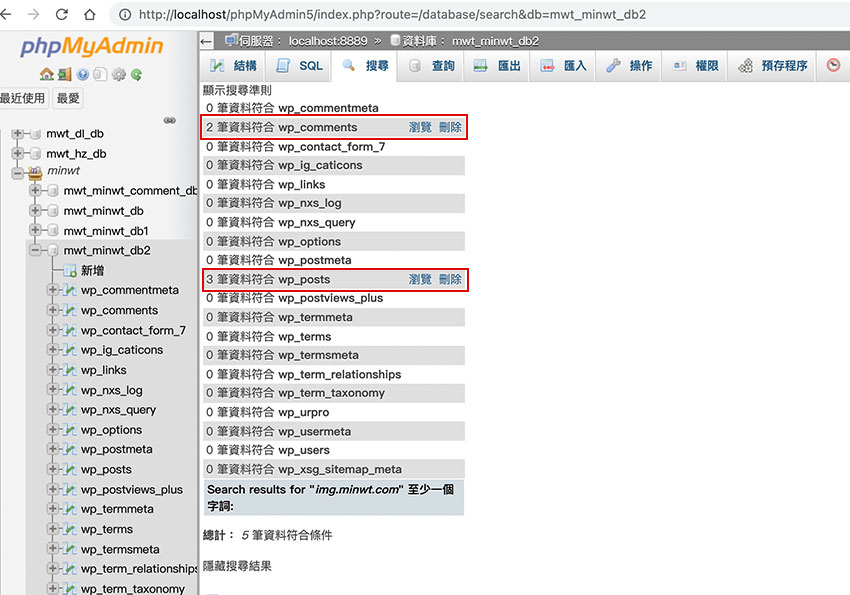This screenshot has height=595, width=850.
Task: Expand the mwt_hz_db database node
Action: [x=17, y=153]
